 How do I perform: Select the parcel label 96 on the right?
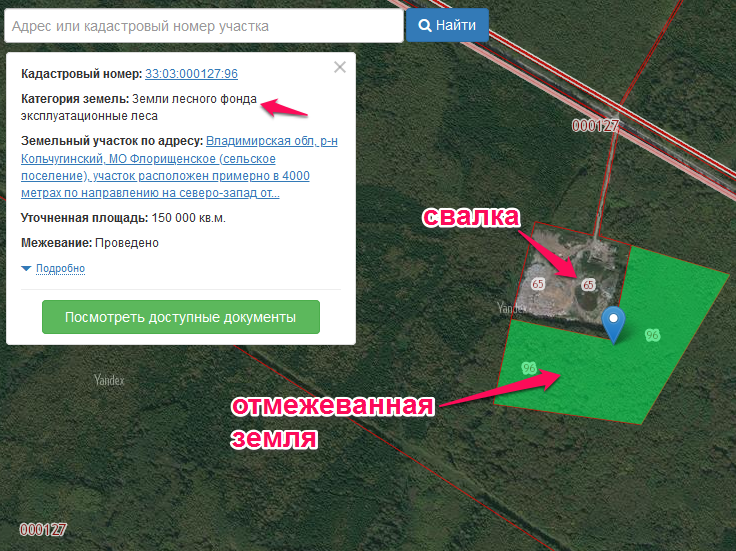pyautogui.click(x=652, y=335)
